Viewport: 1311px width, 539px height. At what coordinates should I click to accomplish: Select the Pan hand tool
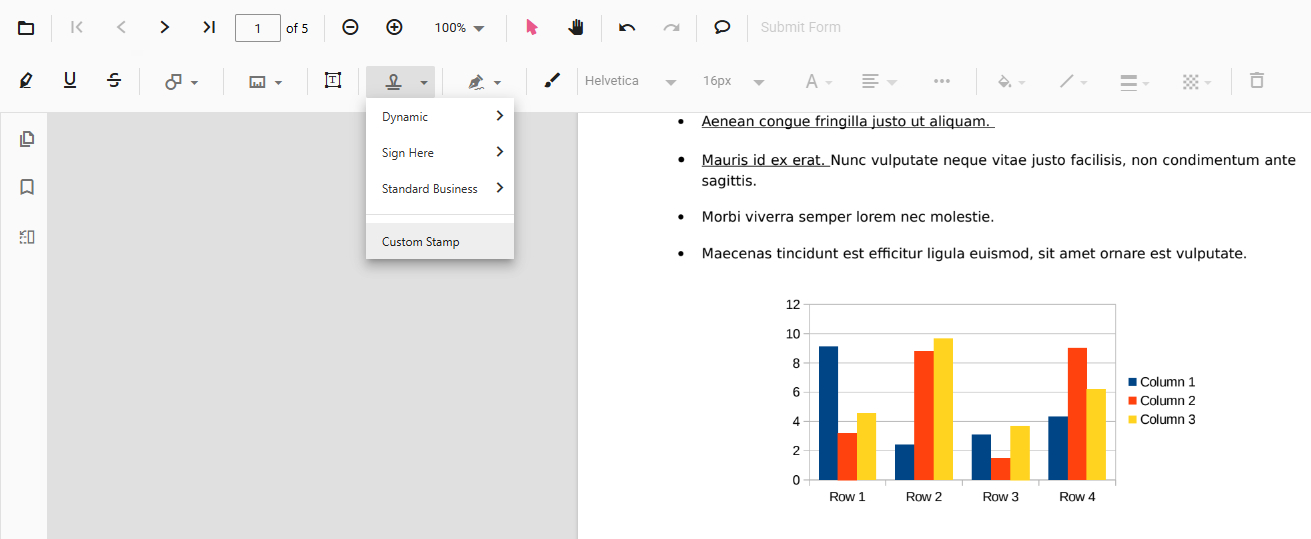point(576,28)
